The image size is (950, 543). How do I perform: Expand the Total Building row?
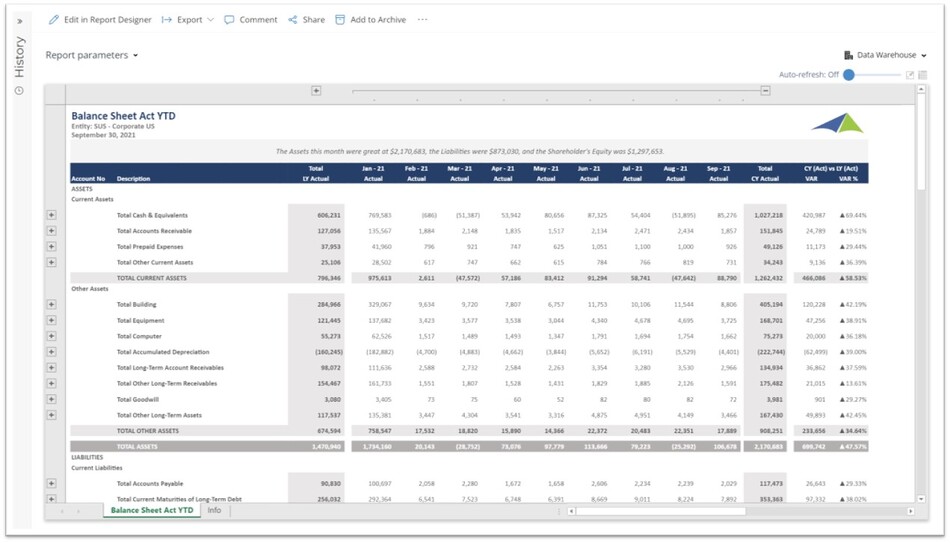coord(51,304)
